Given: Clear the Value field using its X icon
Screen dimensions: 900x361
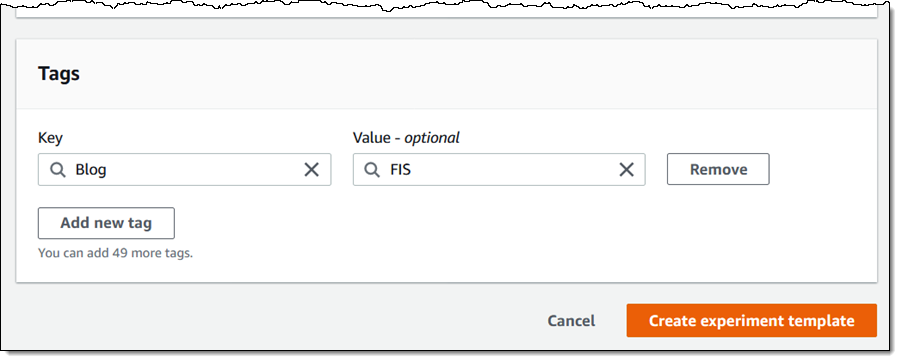Looking at the screenshot, I should click(626, 169).
